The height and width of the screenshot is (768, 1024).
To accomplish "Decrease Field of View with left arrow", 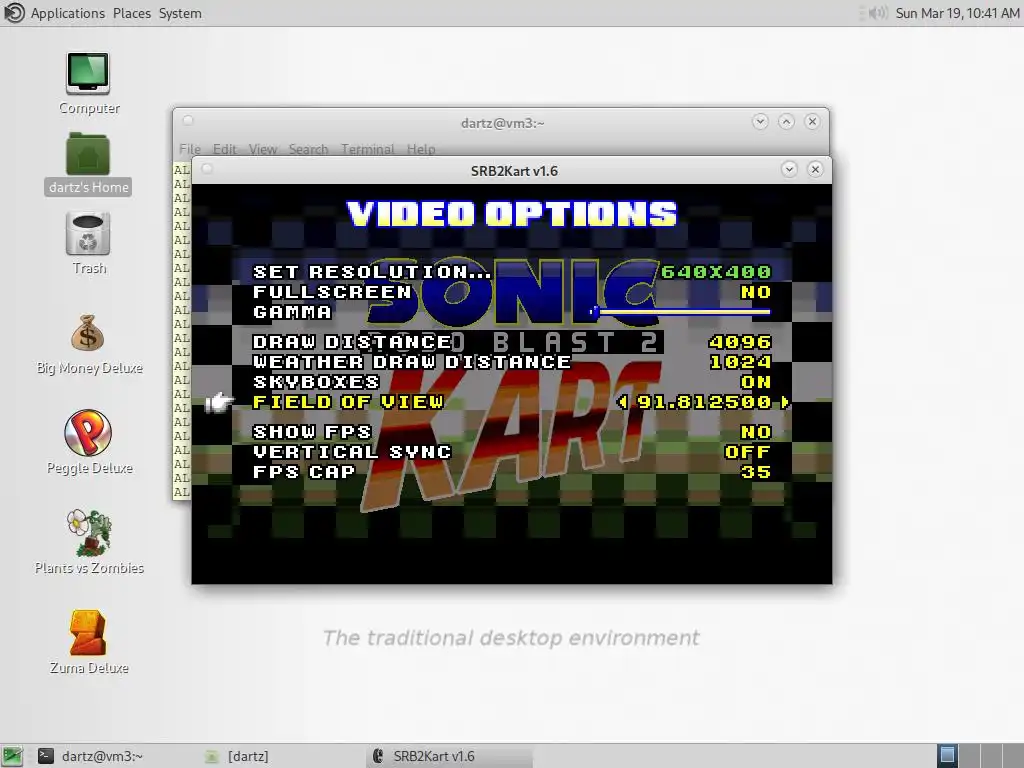I will coord(622,402).
